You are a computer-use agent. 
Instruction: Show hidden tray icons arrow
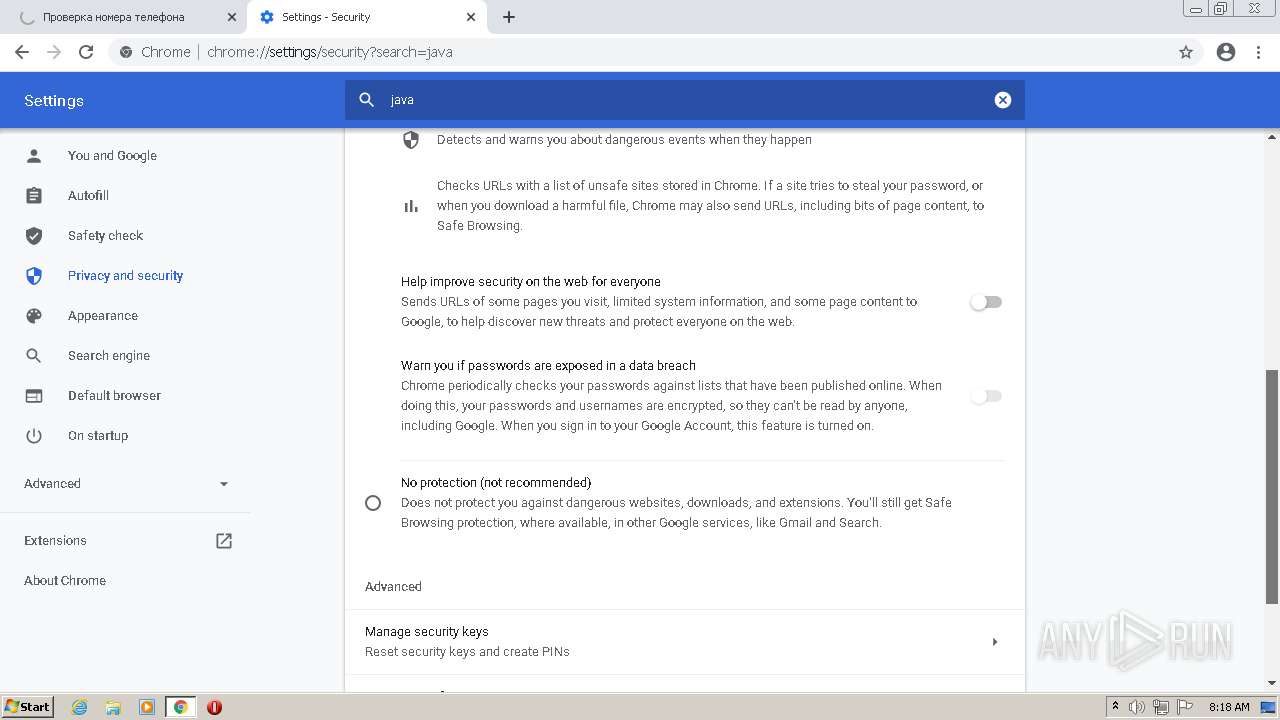click(1115, 707)
